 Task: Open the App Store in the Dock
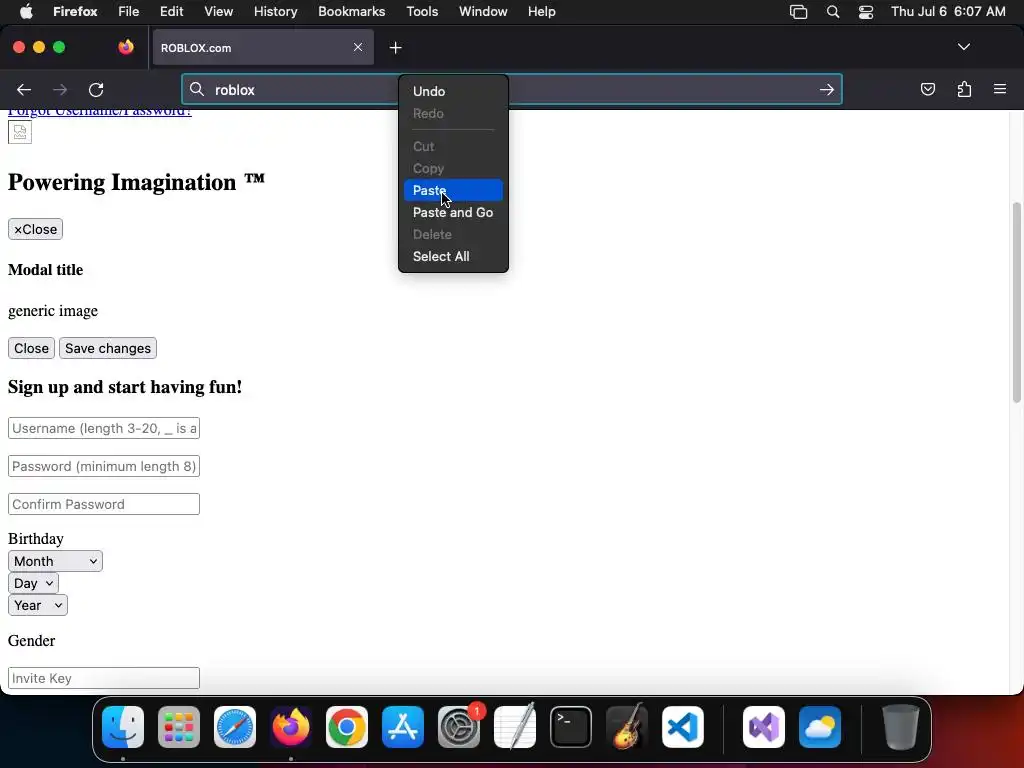tap(403, 727)
